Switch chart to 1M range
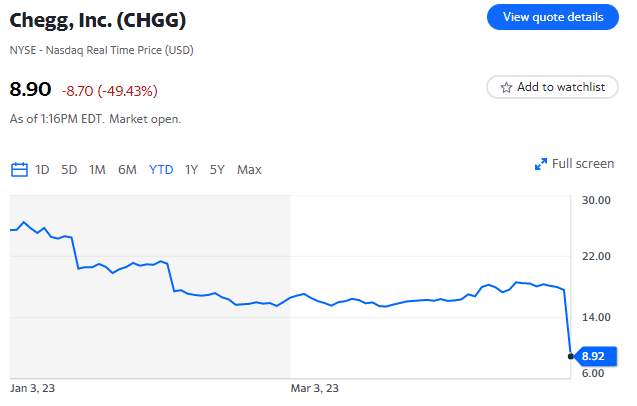Image resolution: width=637 pixels, height=406 pixels. 97,169
